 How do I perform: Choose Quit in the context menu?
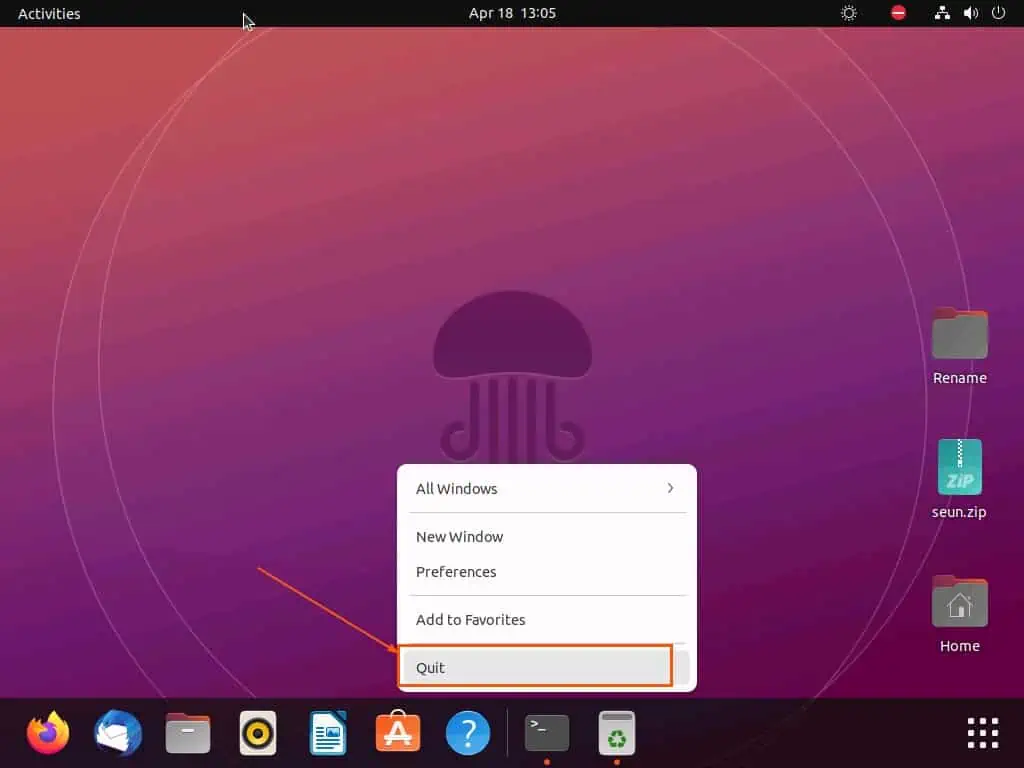(x=547, y=667)
